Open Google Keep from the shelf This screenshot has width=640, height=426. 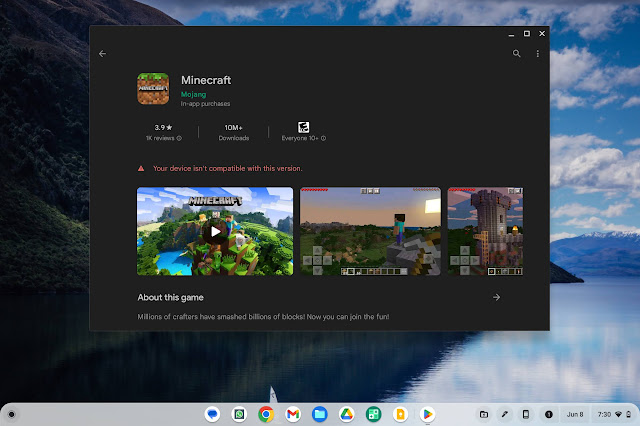coord(400,415)
